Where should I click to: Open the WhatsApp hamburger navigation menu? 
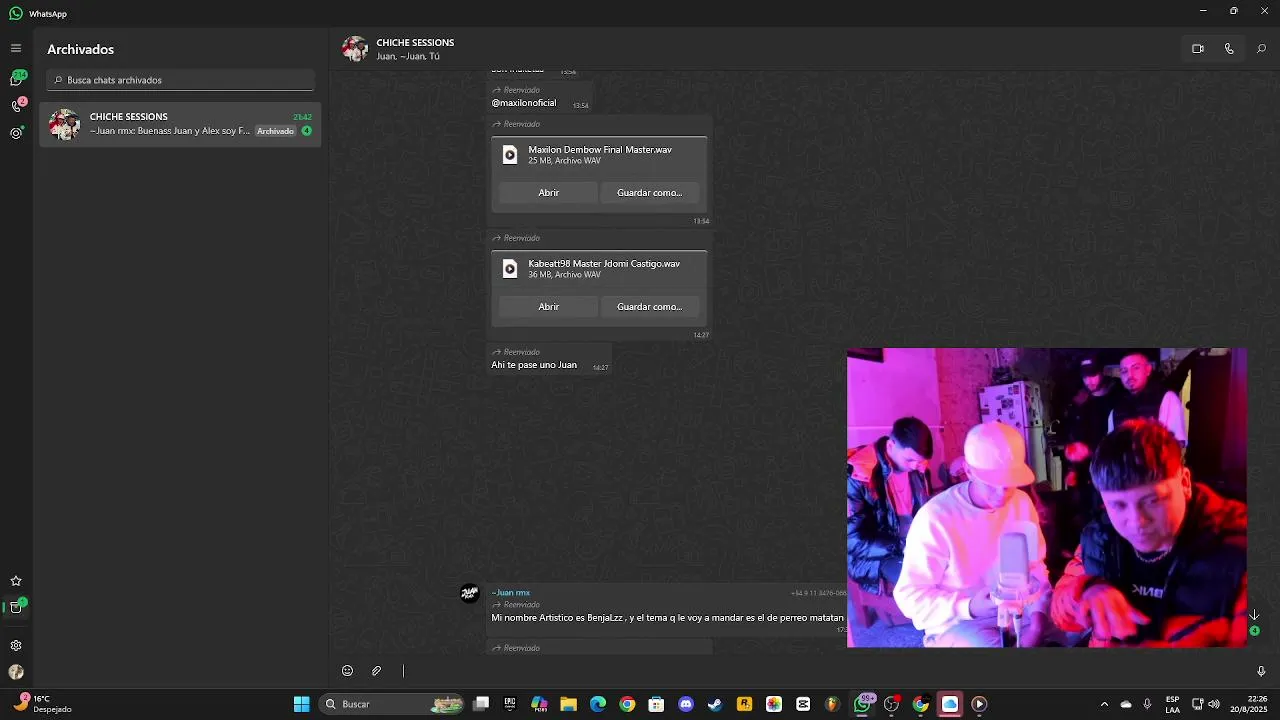coord(16,48)
